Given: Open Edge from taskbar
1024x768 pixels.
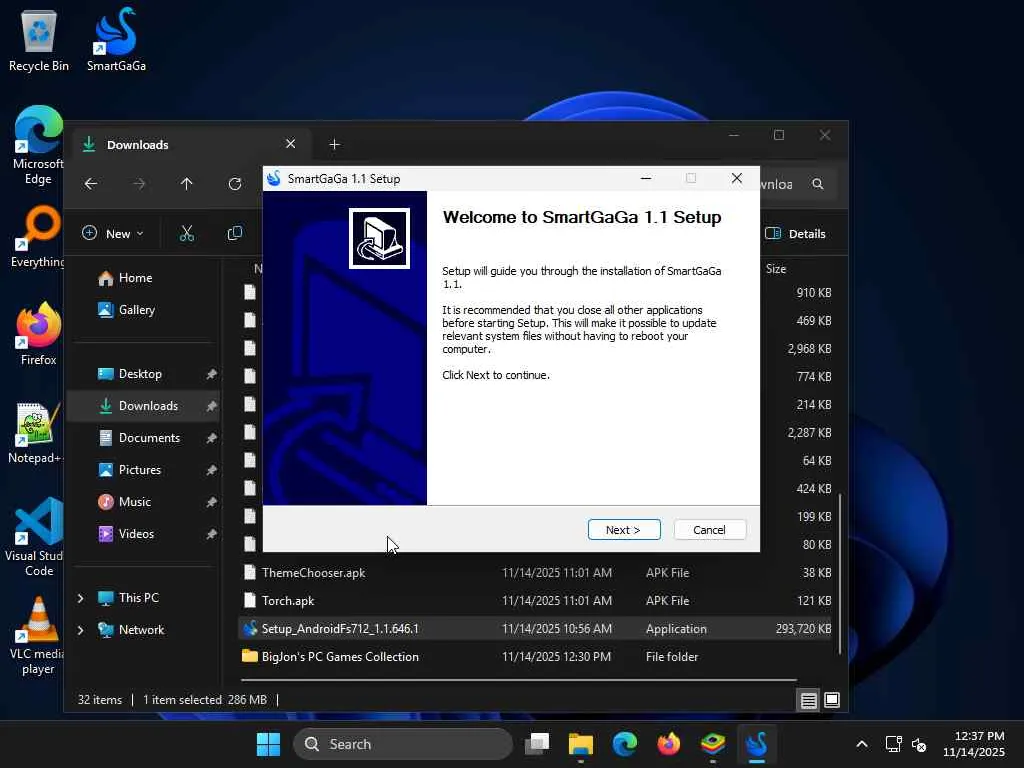Looking at the screenshot, I should [625, 744].
